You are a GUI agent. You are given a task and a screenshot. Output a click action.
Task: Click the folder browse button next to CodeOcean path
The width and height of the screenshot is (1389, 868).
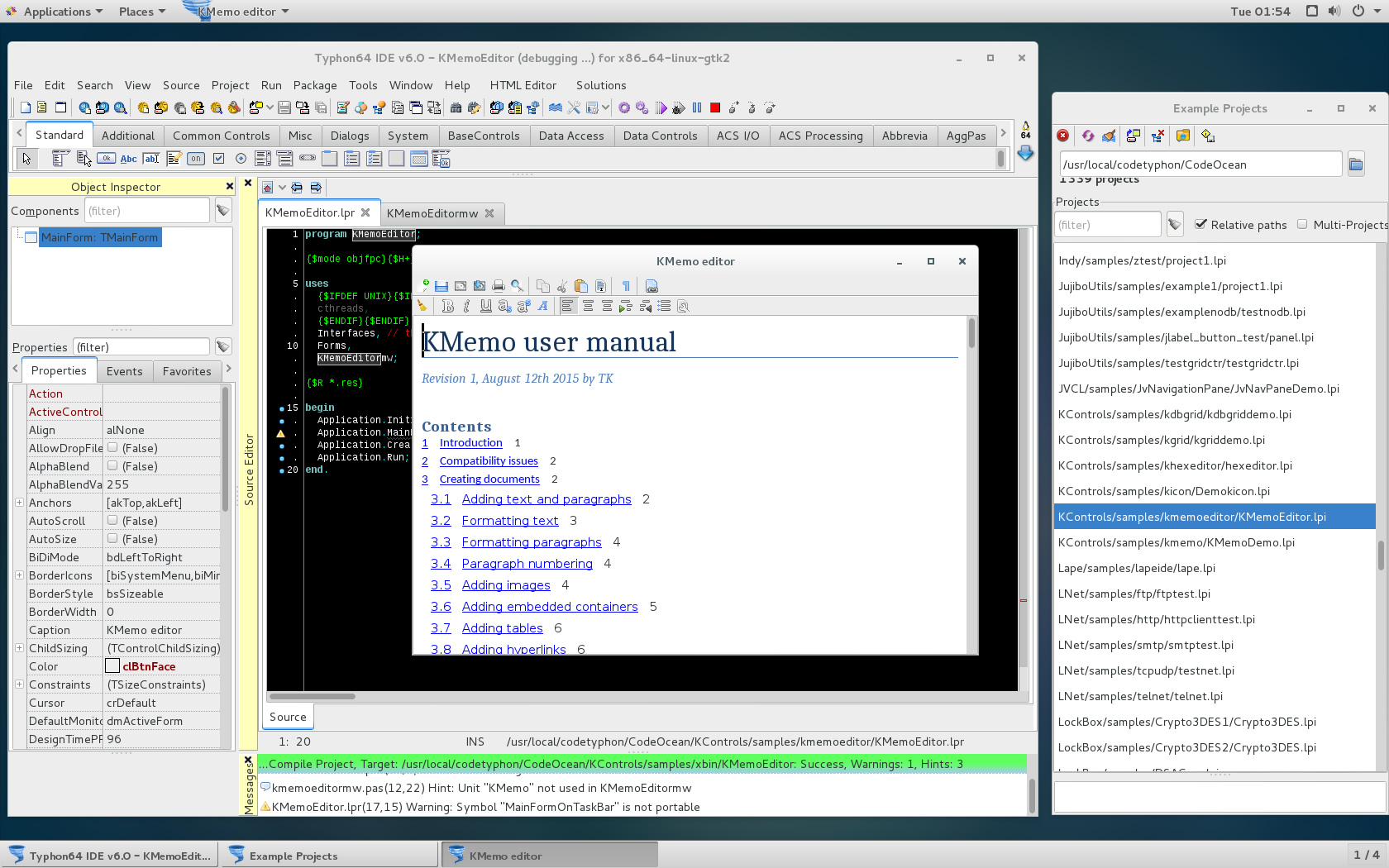click(x=1356, y=165)
